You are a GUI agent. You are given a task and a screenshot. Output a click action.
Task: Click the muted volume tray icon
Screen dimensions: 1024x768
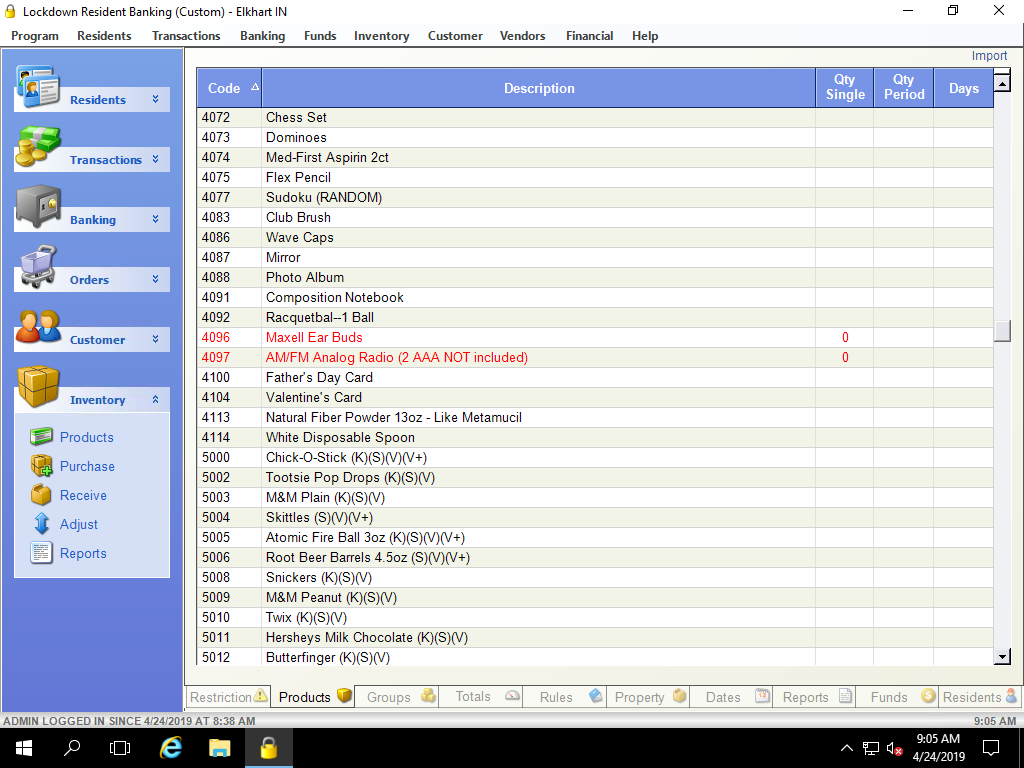tap(895, 748)
